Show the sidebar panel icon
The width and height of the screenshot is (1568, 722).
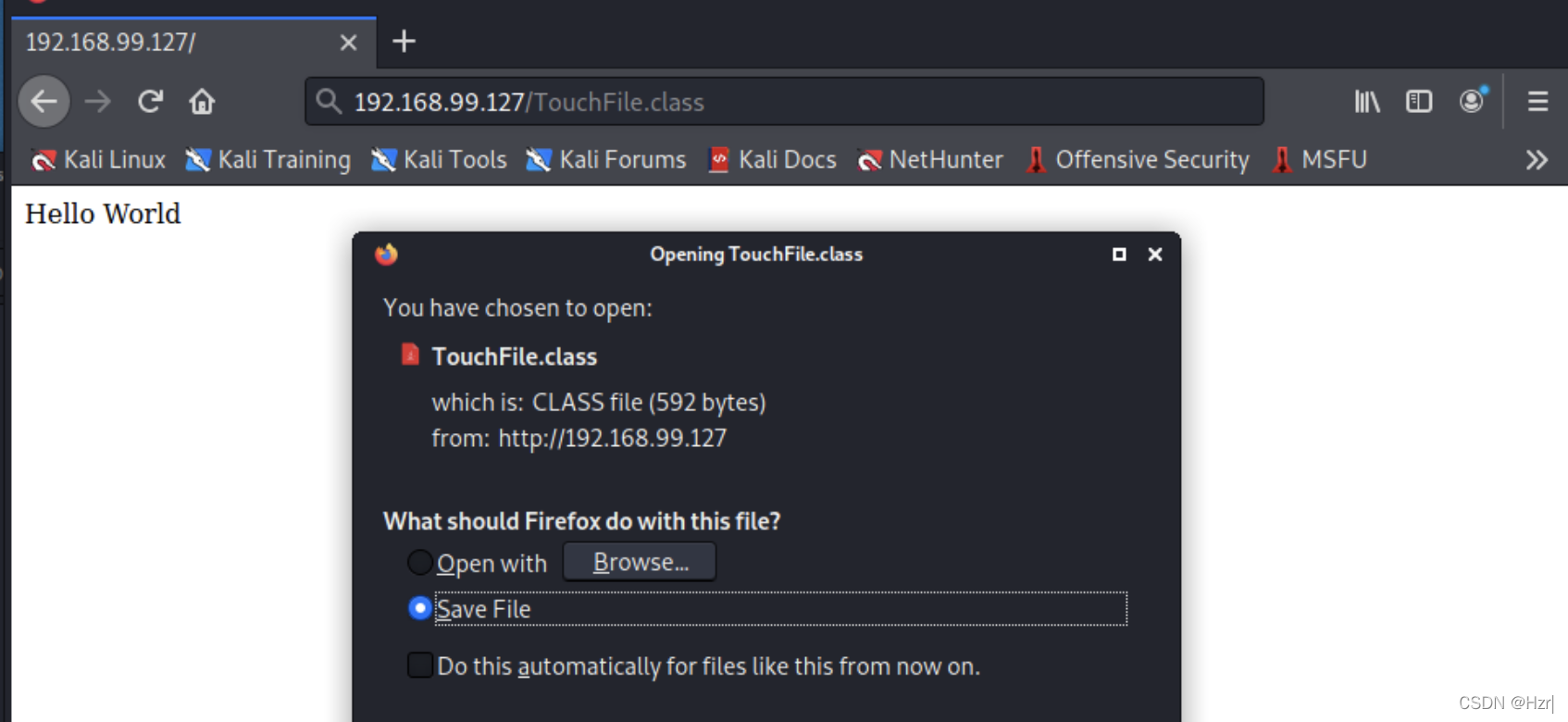pos(1419,101)
